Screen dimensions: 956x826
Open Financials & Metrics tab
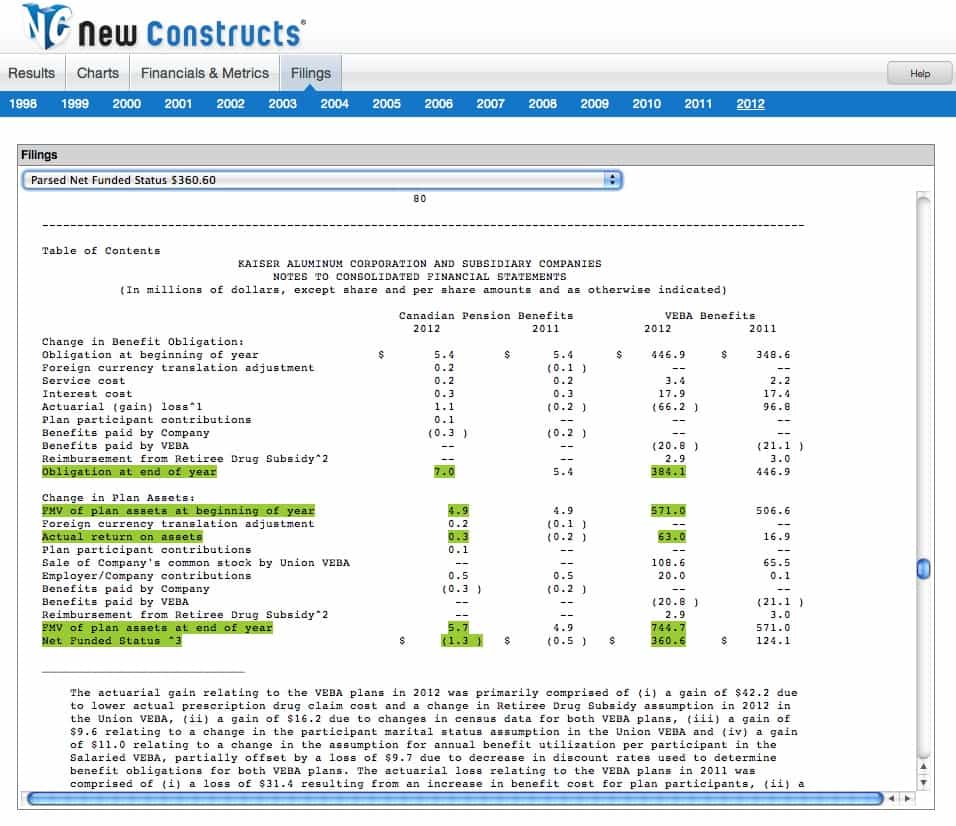click(x=205, y=73)
